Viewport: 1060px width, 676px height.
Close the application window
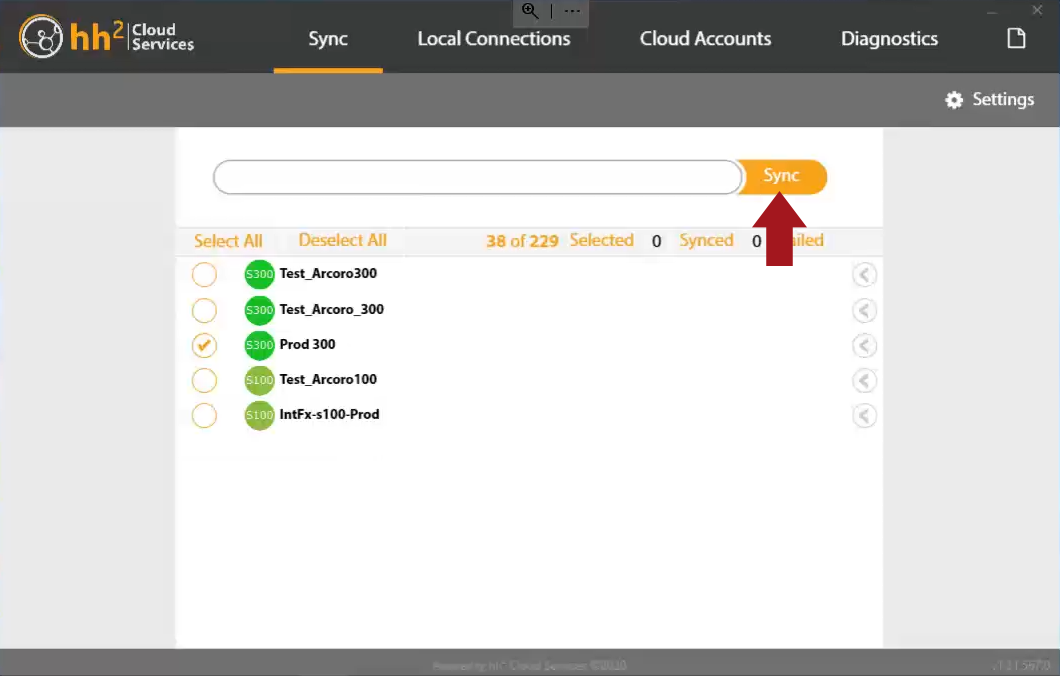pyautogui.click(x=1037, y=10)
